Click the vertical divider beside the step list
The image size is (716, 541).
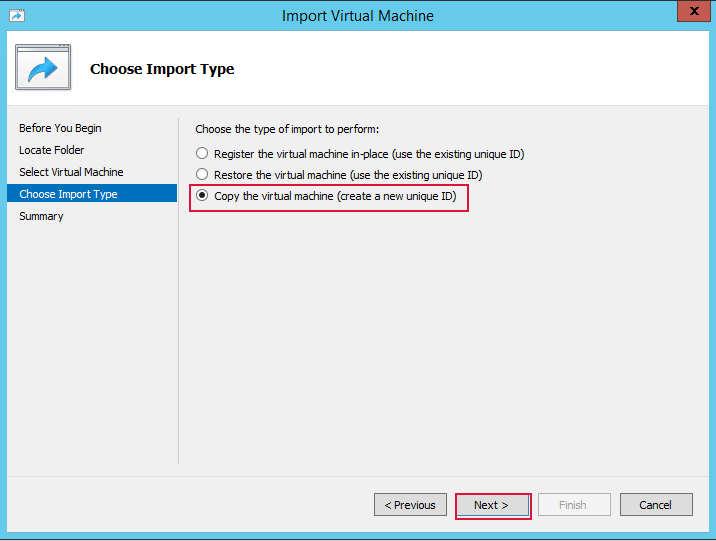tap(178, 290)
